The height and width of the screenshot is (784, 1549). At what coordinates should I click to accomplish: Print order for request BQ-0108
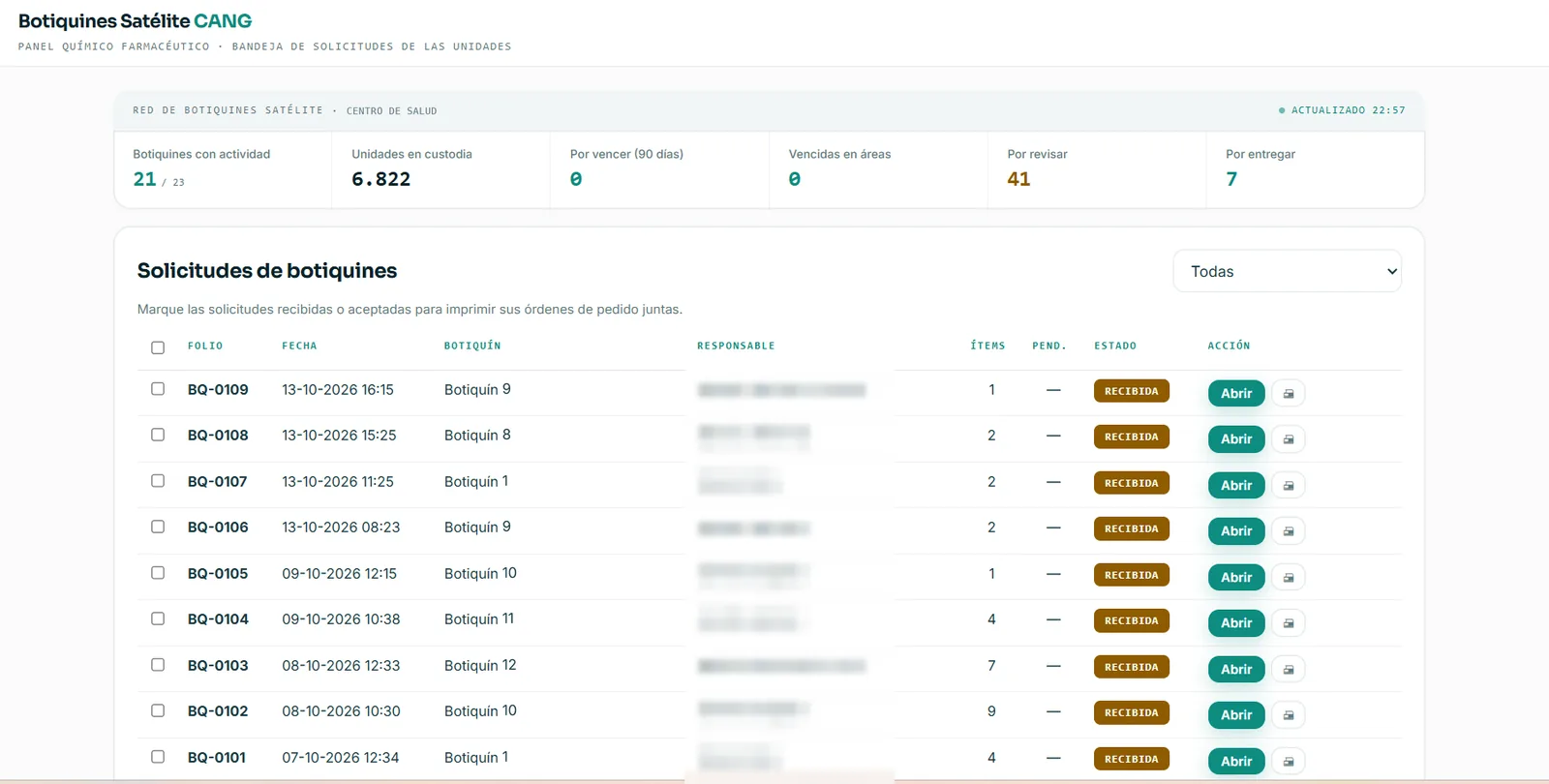pos(1288,438)
